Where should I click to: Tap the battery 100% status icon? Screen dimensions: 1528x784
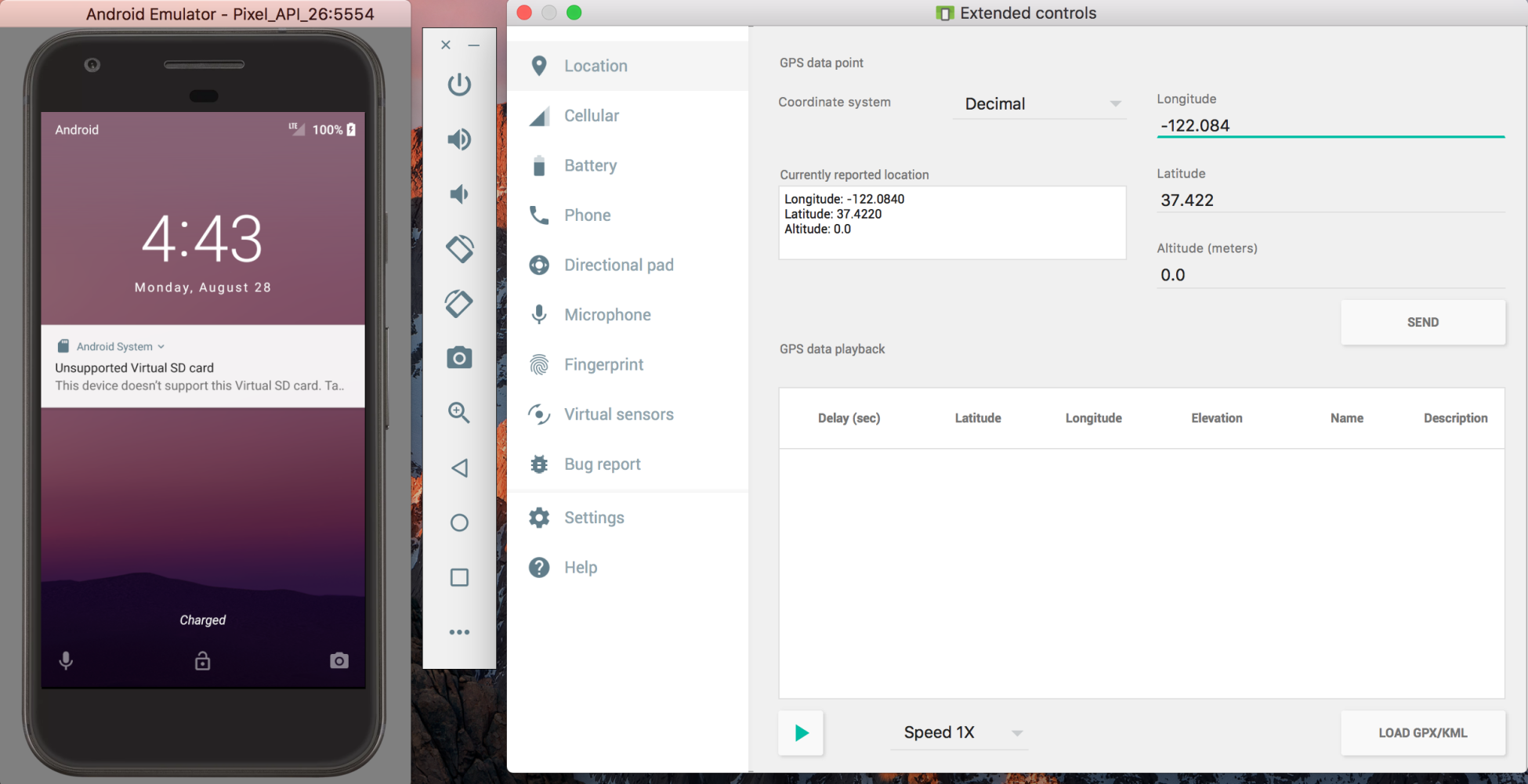click(351, 129)
